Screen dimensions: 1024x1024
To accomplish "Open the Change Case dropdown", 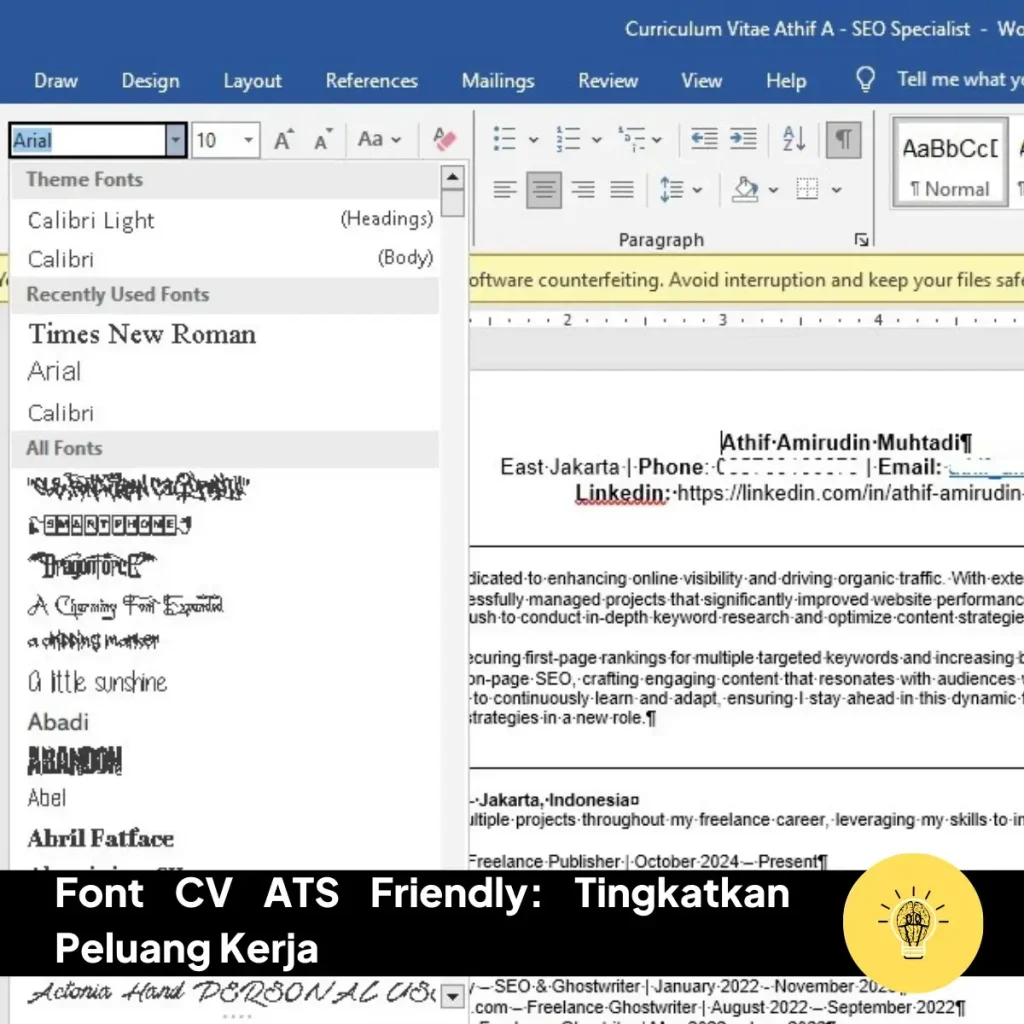I will 380,140.
